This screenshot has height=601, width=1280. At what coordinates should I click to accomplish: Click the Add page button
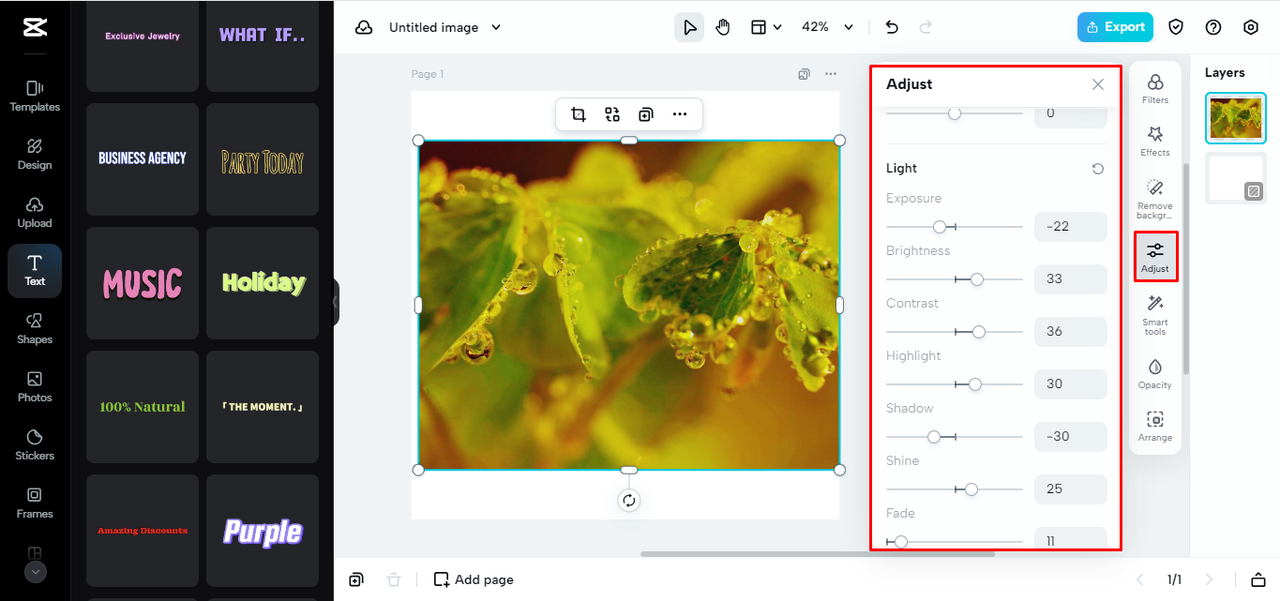pyautogui.click(x=473, y=580)
